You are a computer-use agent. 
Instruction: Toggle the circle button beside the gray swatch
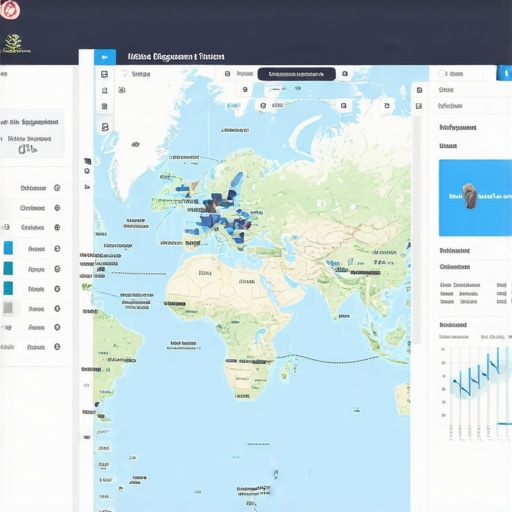57,308
